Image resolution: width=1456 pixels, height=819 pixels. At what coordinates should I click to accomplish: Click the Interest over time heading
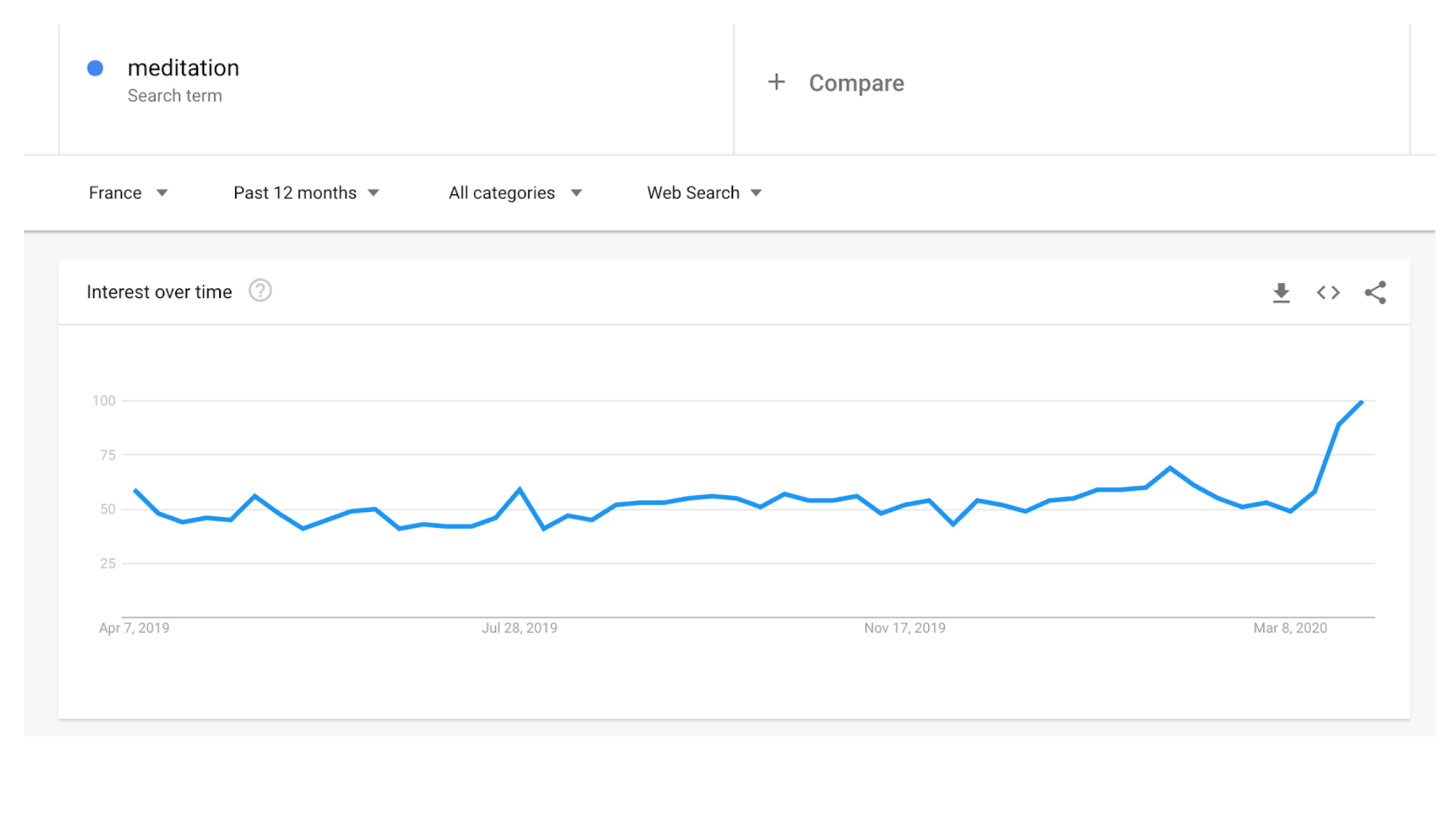coord(159,292)
